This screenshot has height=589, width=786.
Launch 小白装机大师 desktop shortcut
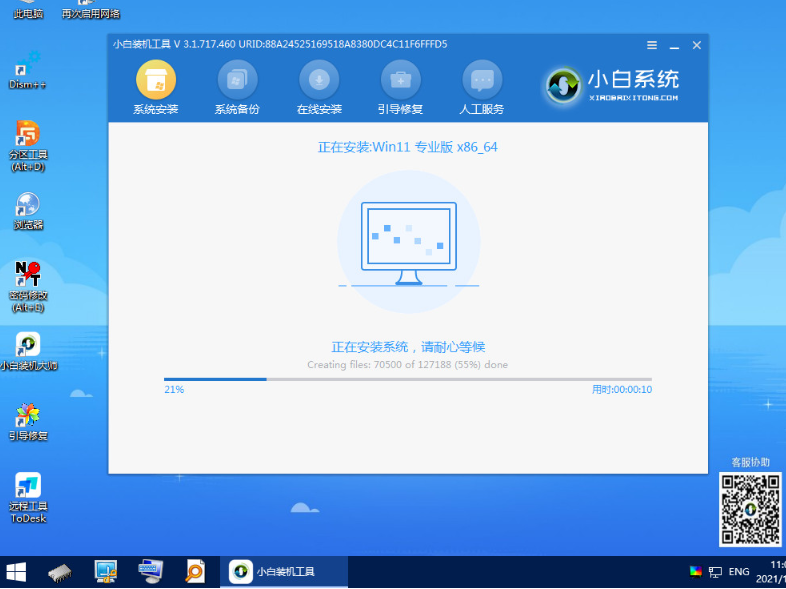[x=27, y=351]
